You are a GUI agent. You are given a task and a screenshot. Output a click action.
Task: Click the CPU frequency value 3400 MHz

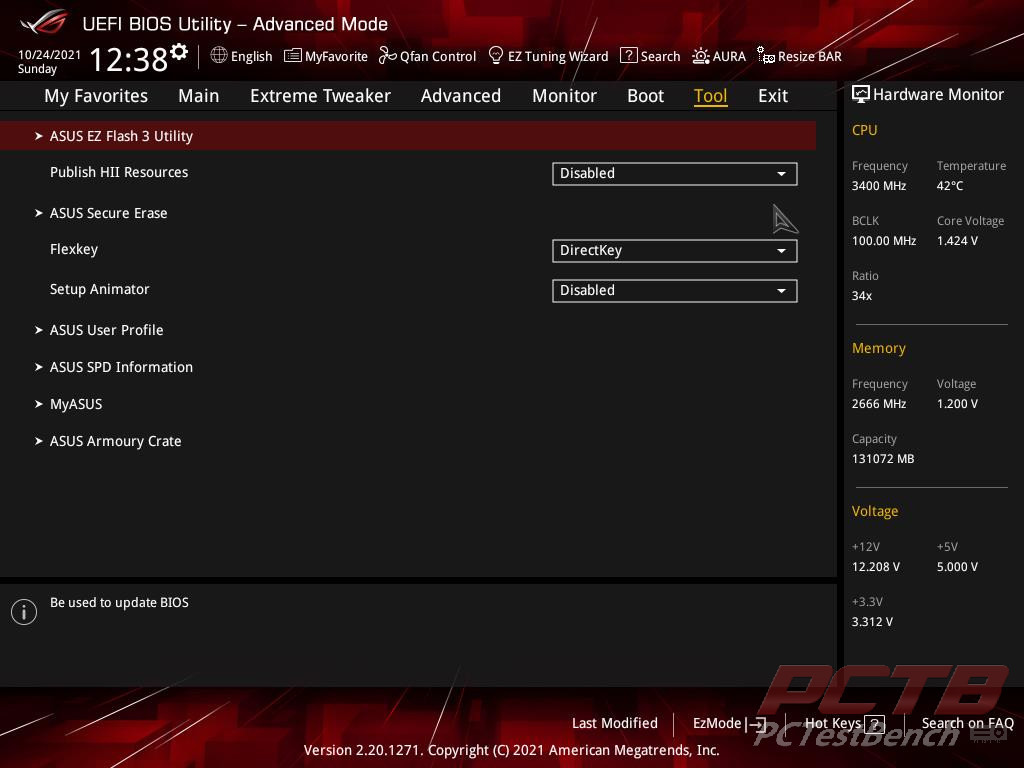coord(879,185)
